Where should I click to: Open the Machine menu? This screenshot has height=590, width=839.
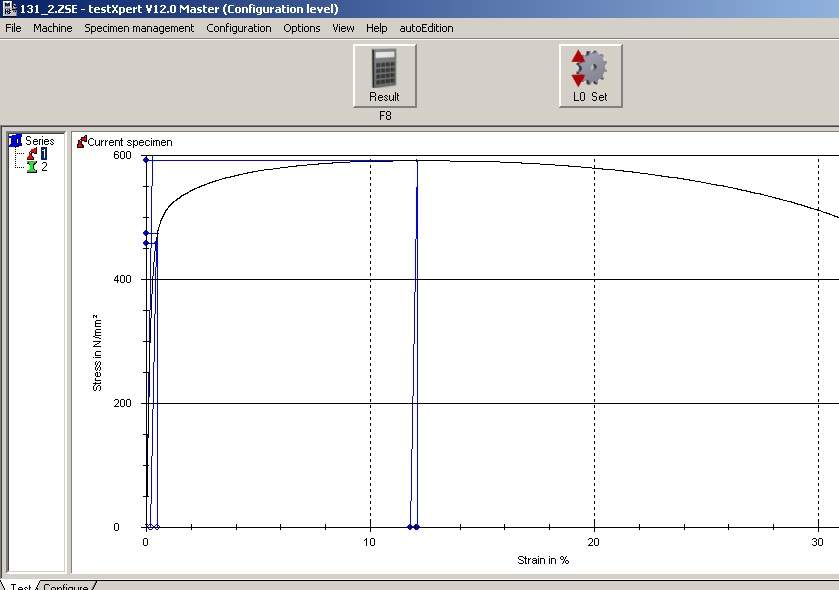(x=52, y=28)
